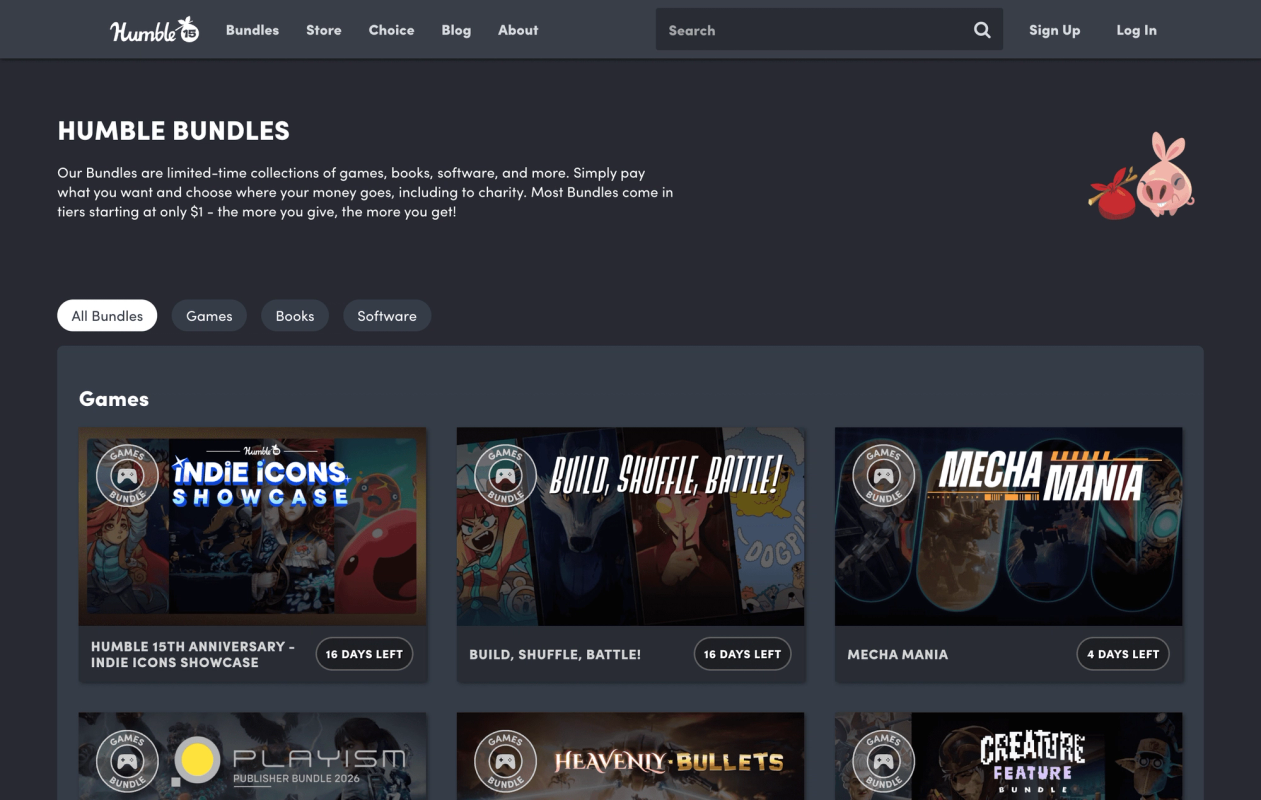This screenshot has height=800, width=1261.
Task: Open the Build, Shuffle, Battle! bundle thumbnail
Action: [x=631, y=527]
